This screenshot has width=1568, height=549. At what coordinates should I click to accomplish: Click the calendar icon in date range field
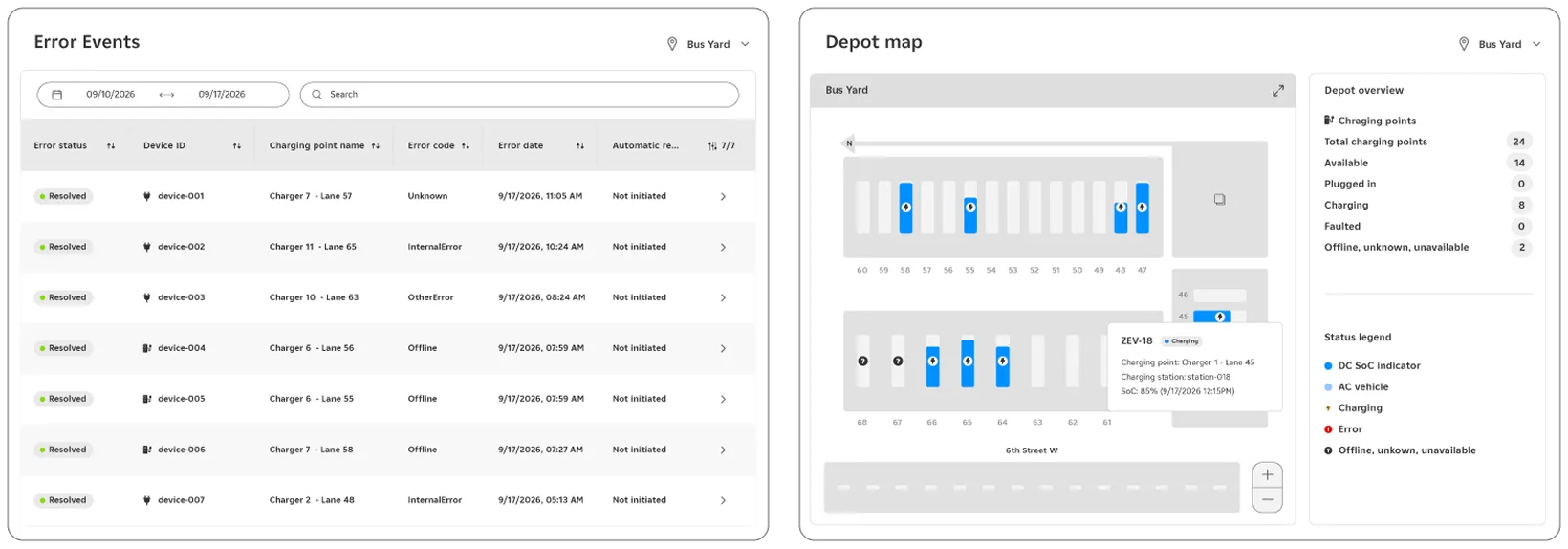coord(56,95)
